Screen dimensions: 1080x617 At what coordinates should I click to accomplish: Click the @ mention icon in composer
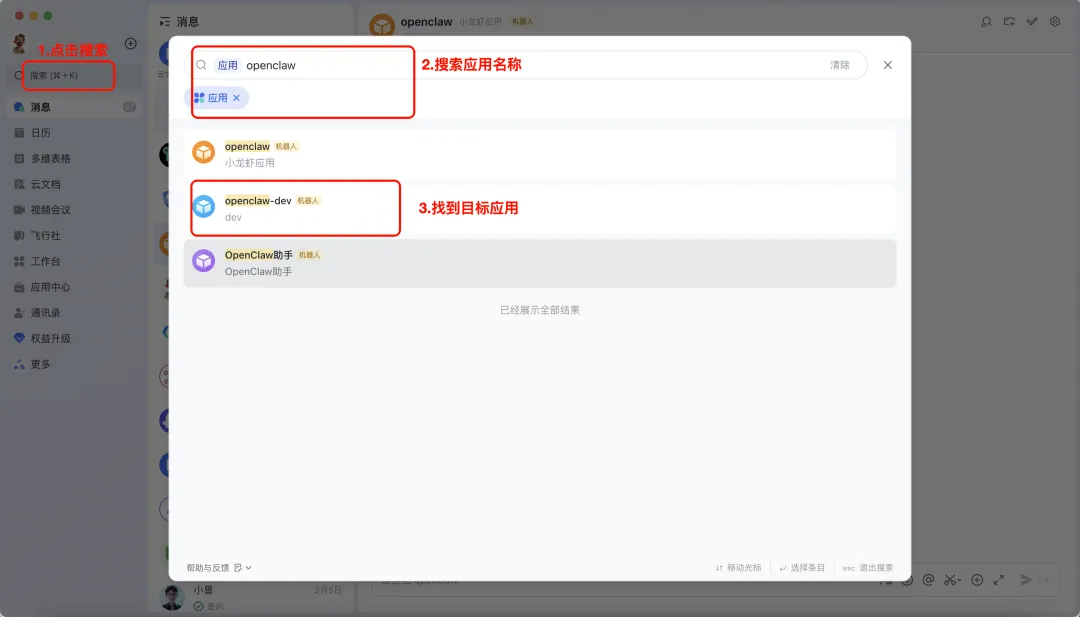[x=928, y=580]
